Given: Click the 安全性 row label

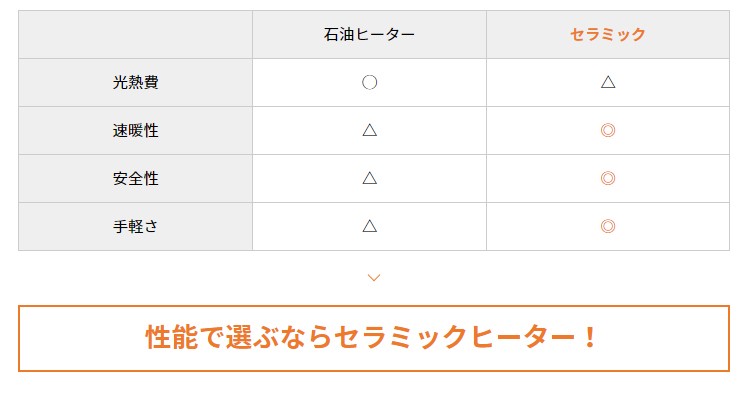Looking at the screenshot, I should coord(135,178).
